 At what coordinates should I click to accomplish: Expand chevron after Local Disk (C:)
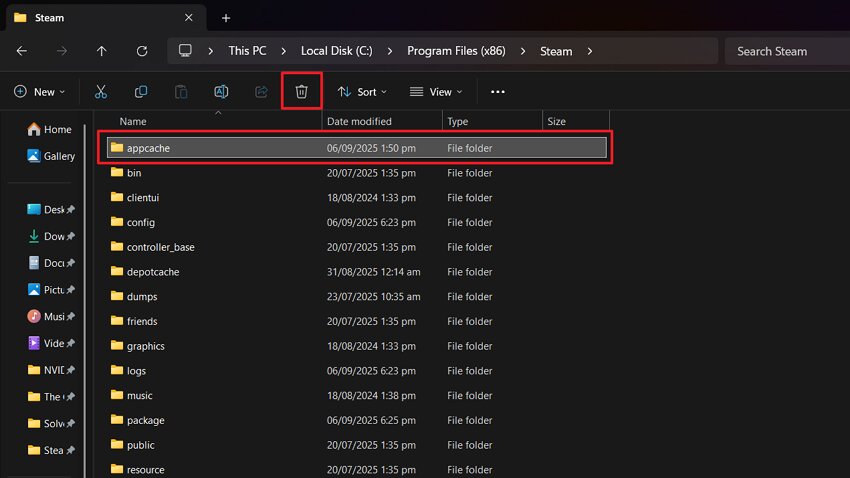point(390,51)
